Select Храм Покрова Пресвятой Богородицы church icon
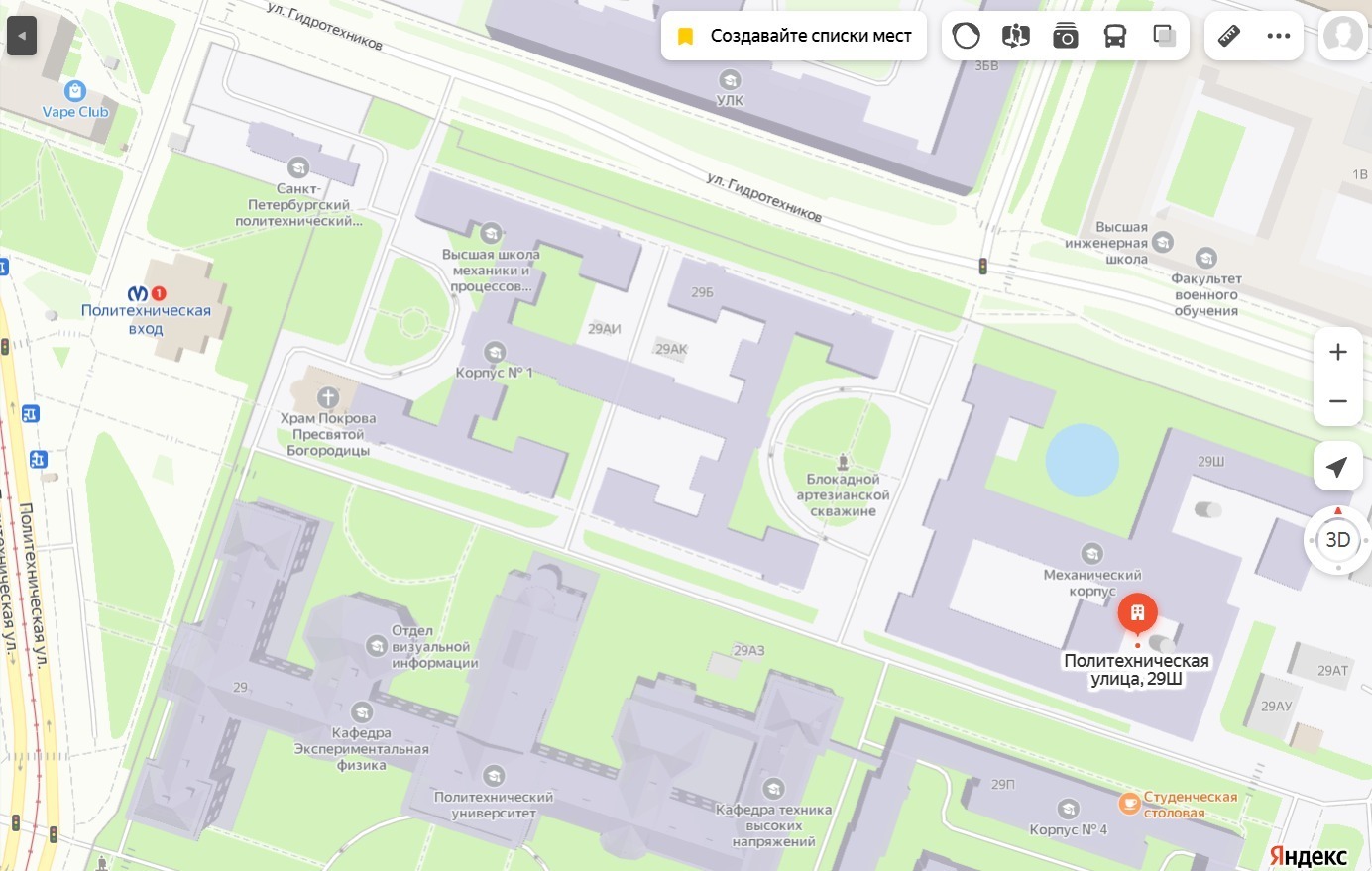Viewport: 1372px width, 871px height. point(328,398)
